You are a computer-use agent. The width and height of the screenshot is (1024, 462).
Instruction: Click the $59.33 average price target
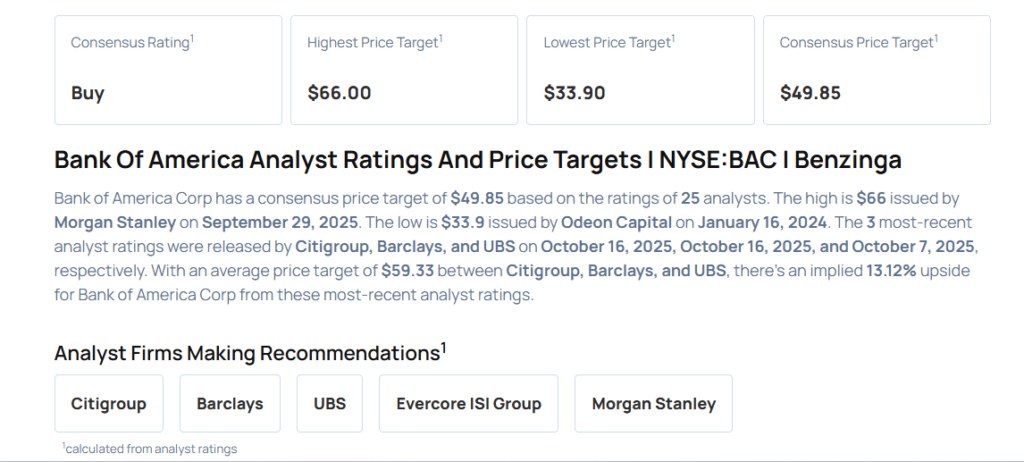tap(408, 270)
